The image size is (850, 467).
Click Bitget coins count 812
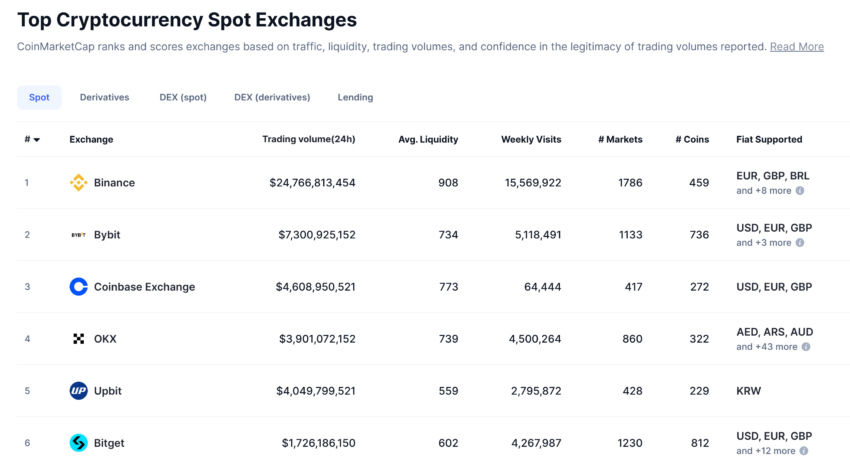[x=700, y=443]
